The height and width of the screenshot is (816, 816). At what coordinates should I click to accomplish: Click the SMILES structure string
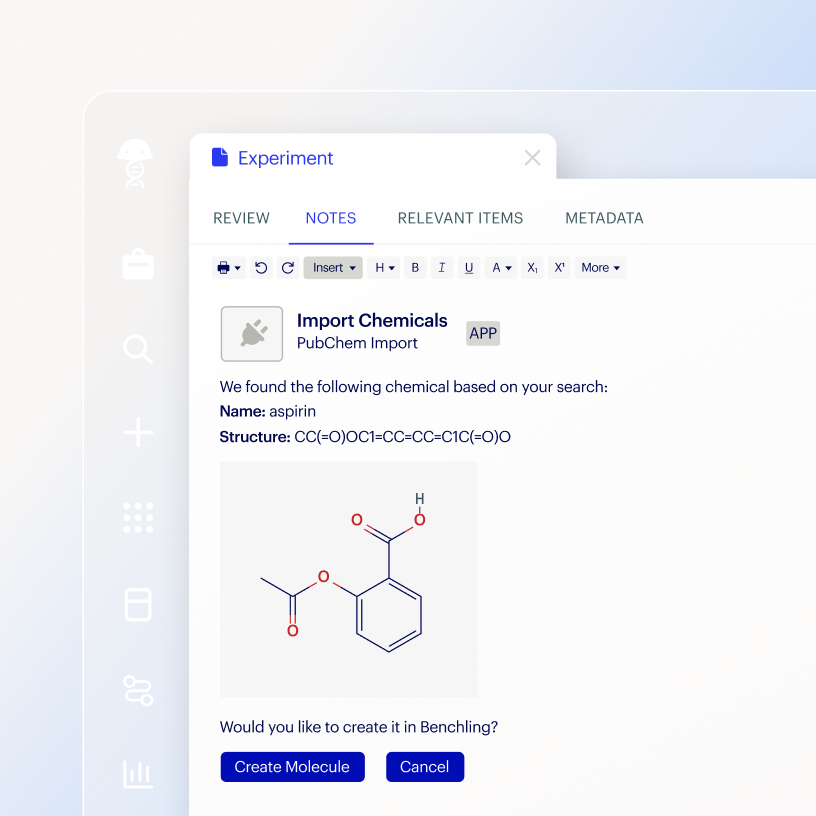[x=402, y=437]
